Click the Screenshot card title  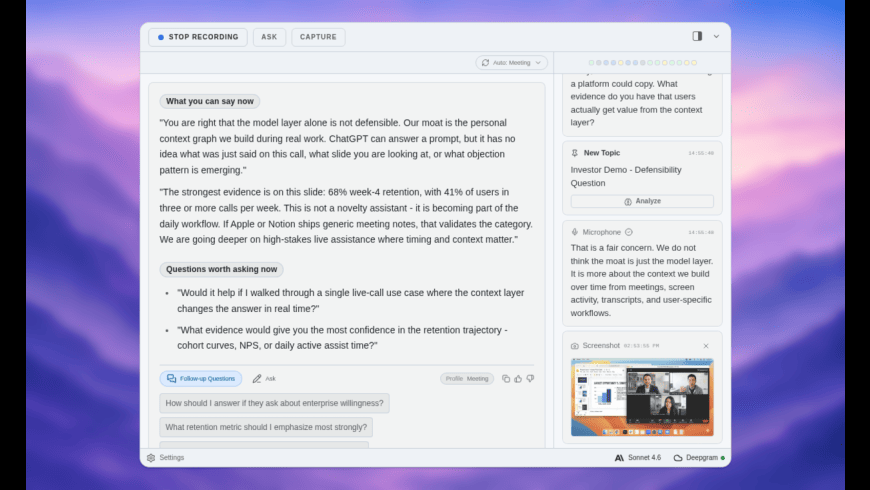point(601,346)
